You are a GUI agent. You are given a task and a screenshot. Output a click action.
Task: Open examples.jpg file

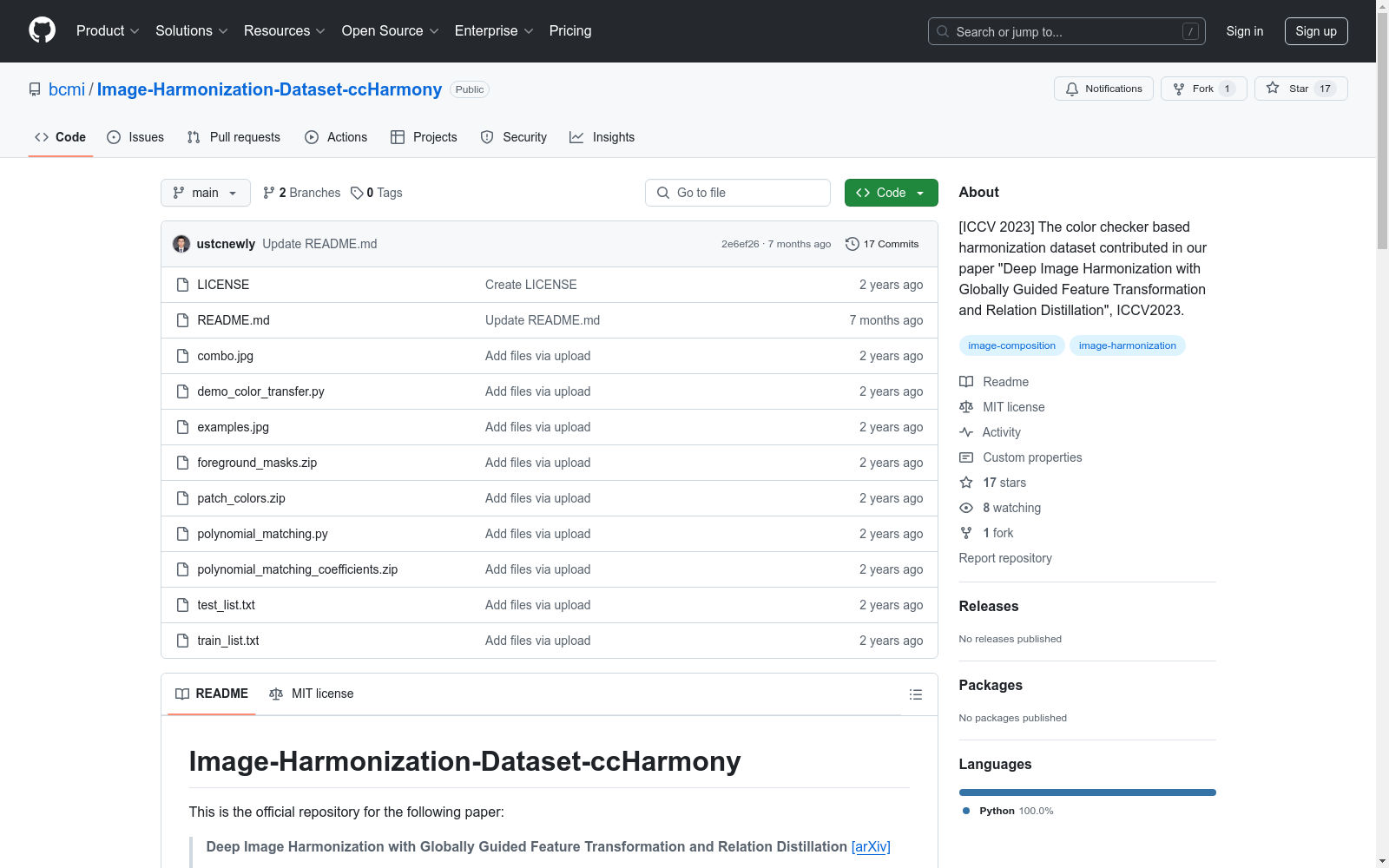[233, 427]
